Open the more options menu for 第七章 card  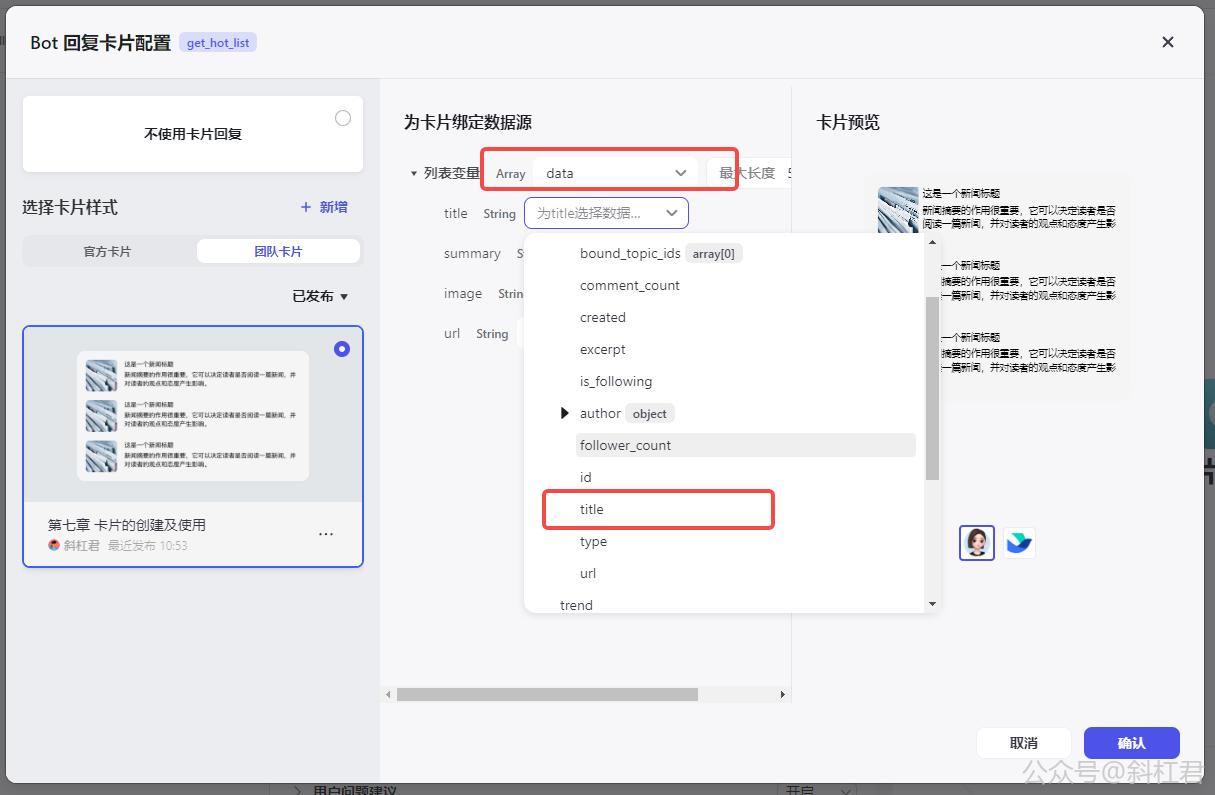point(326,534)
